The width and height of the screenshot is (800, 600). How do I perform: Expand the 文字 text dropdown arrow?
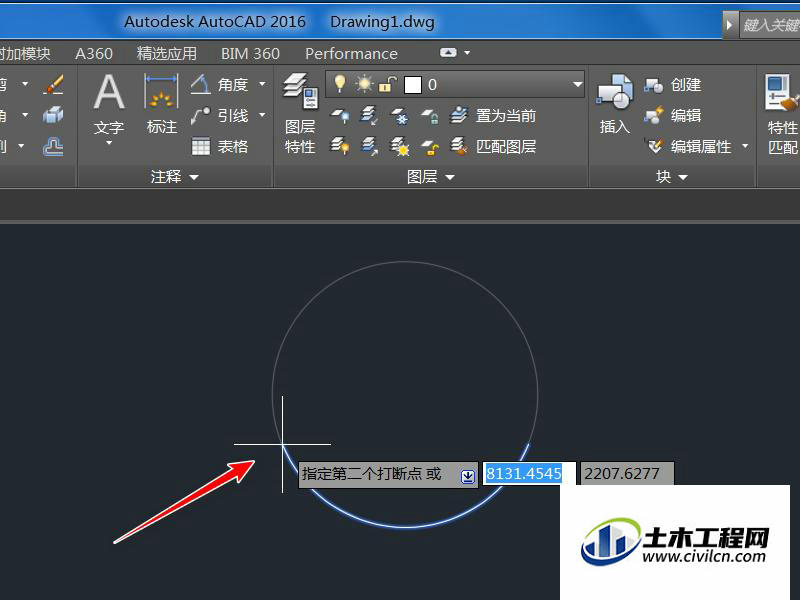tap(109, 143)
